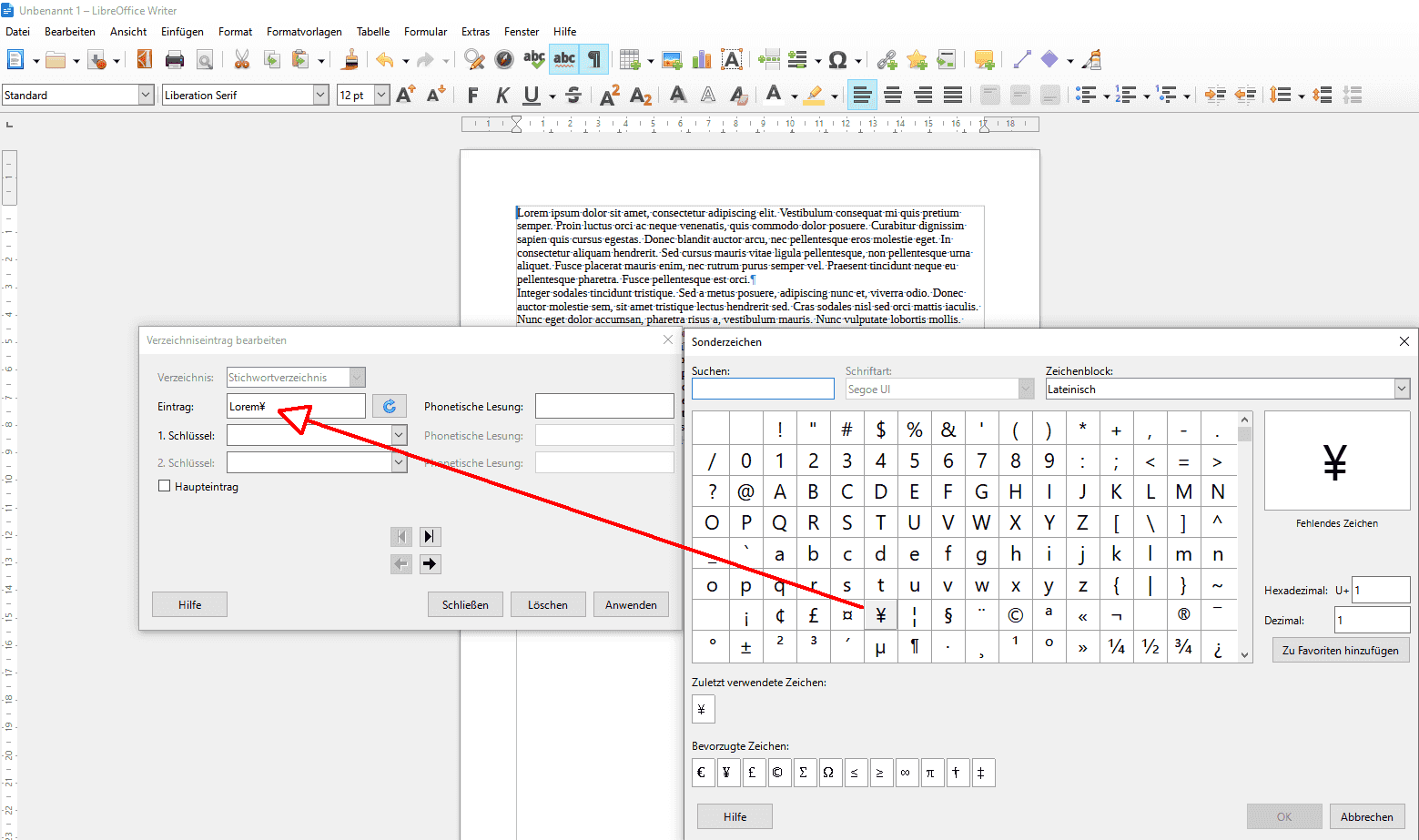This screenshot has height=840, width=1419.
Task: Apply Strikethrough formatting icon
Action: coord(573,95)
